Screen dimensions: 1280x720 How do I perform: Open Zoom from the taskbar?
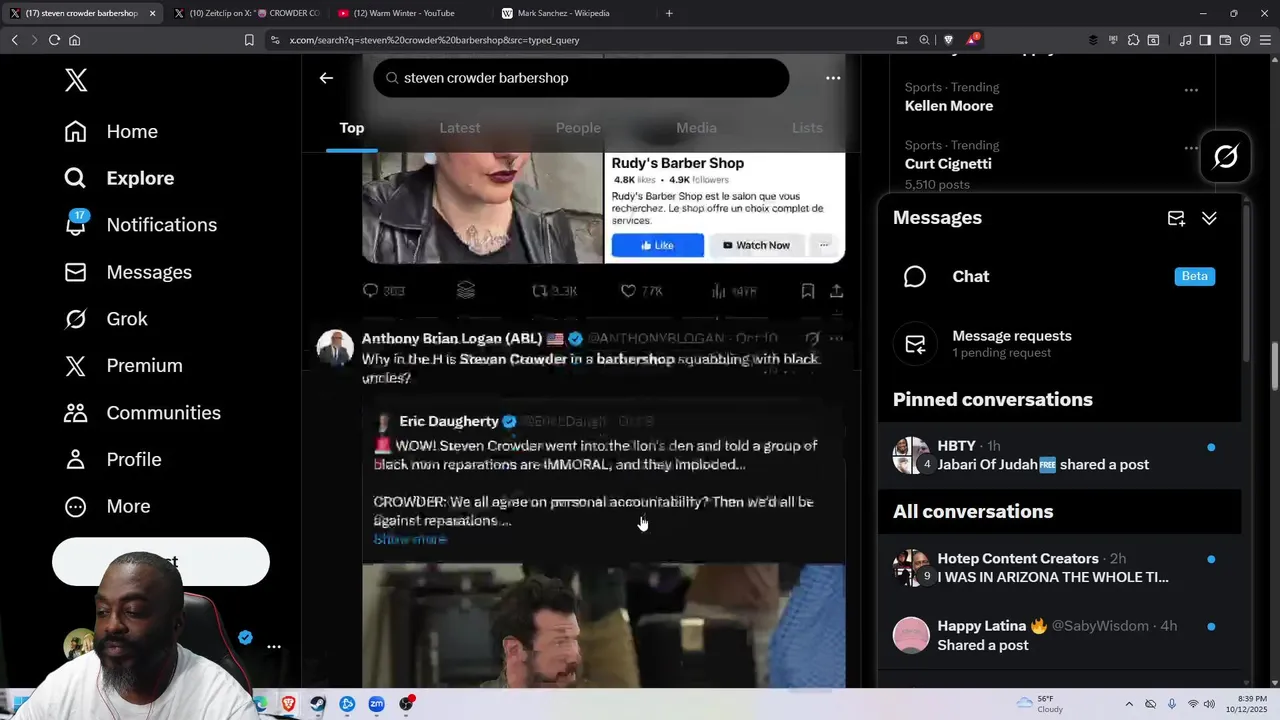tap(376, 704)
